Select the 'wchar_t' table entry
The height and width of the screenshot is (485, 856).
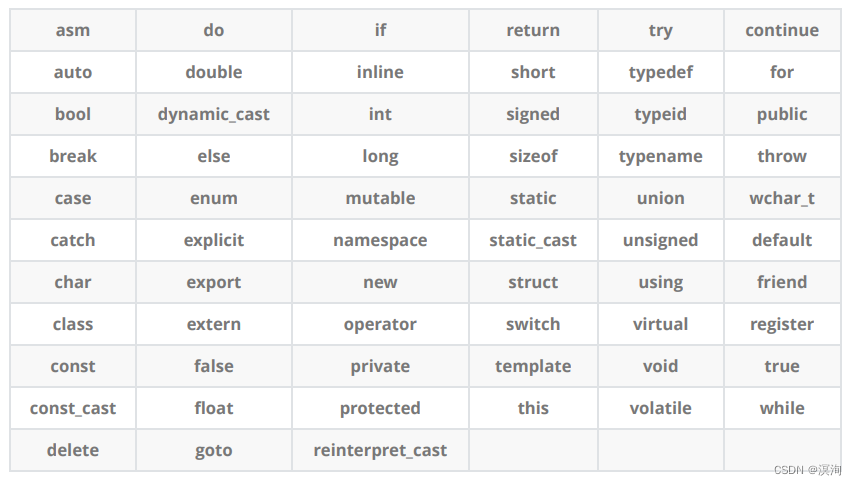point(782,198)
